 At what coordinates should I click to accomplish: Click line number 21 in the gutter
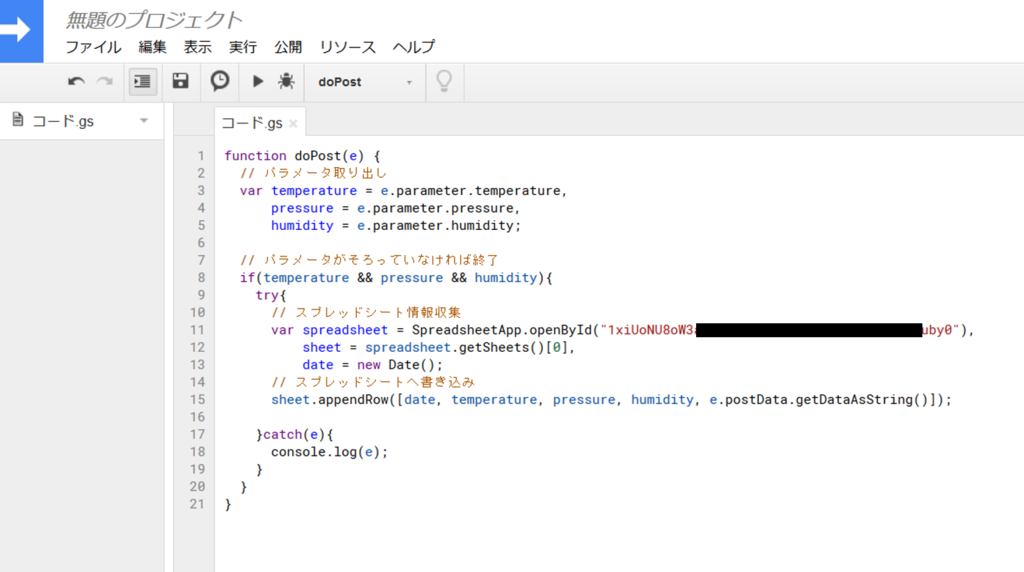197,504
